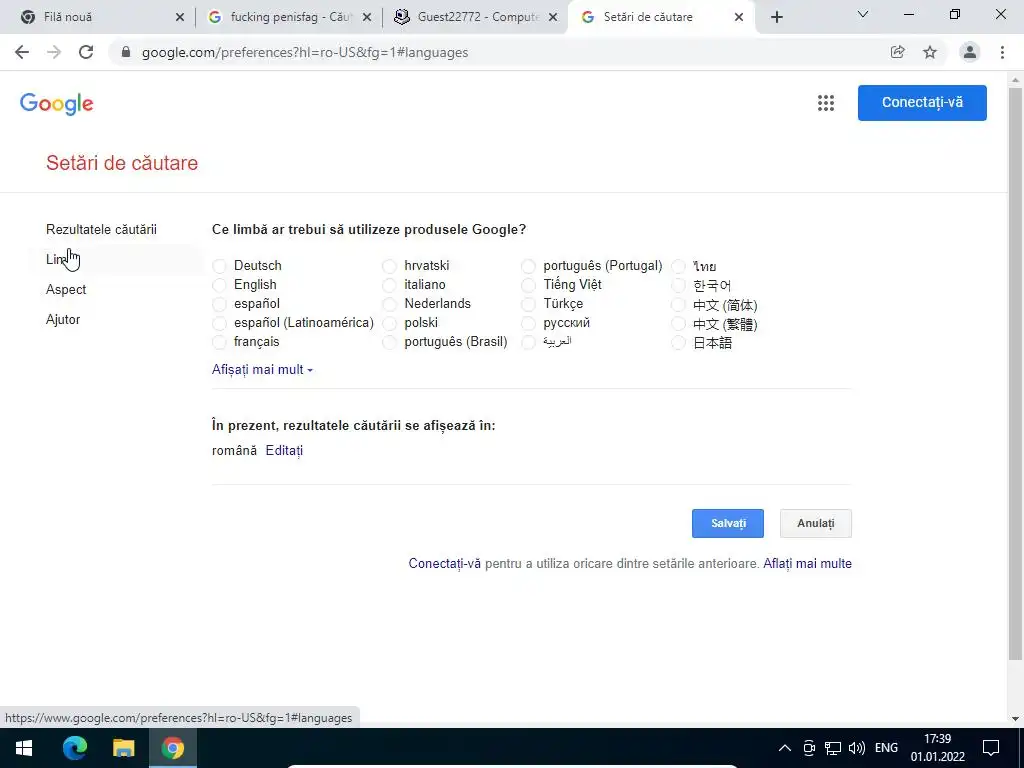
Task: Click the Google logo
Action: point(57,103)
